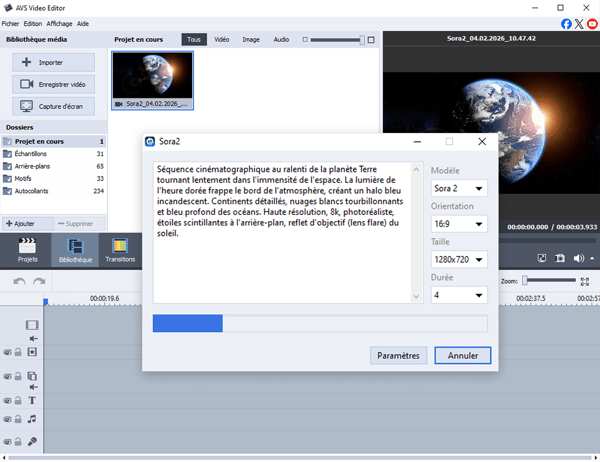Viewport: 600px width, 462px height.
Task: Open the Modèle dropdown showing Sora 2
Action: pos(459,188)
